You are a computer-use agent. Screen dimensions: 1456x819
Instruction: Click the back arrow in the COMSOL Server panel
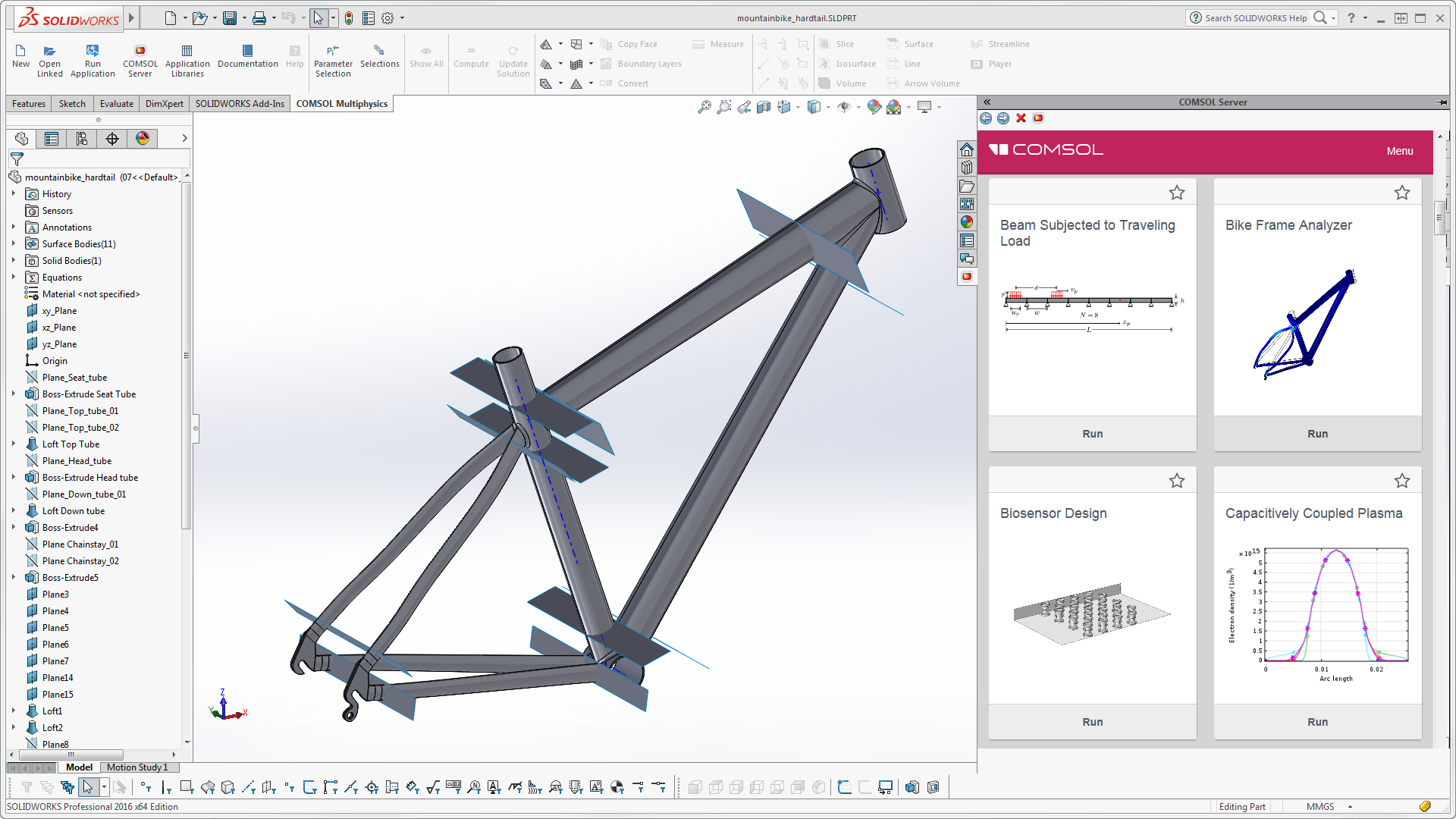(986, 118)
